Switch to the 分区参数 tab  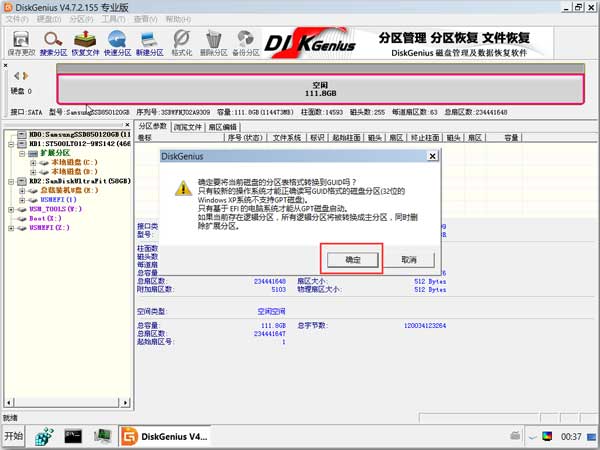[153, 126]
